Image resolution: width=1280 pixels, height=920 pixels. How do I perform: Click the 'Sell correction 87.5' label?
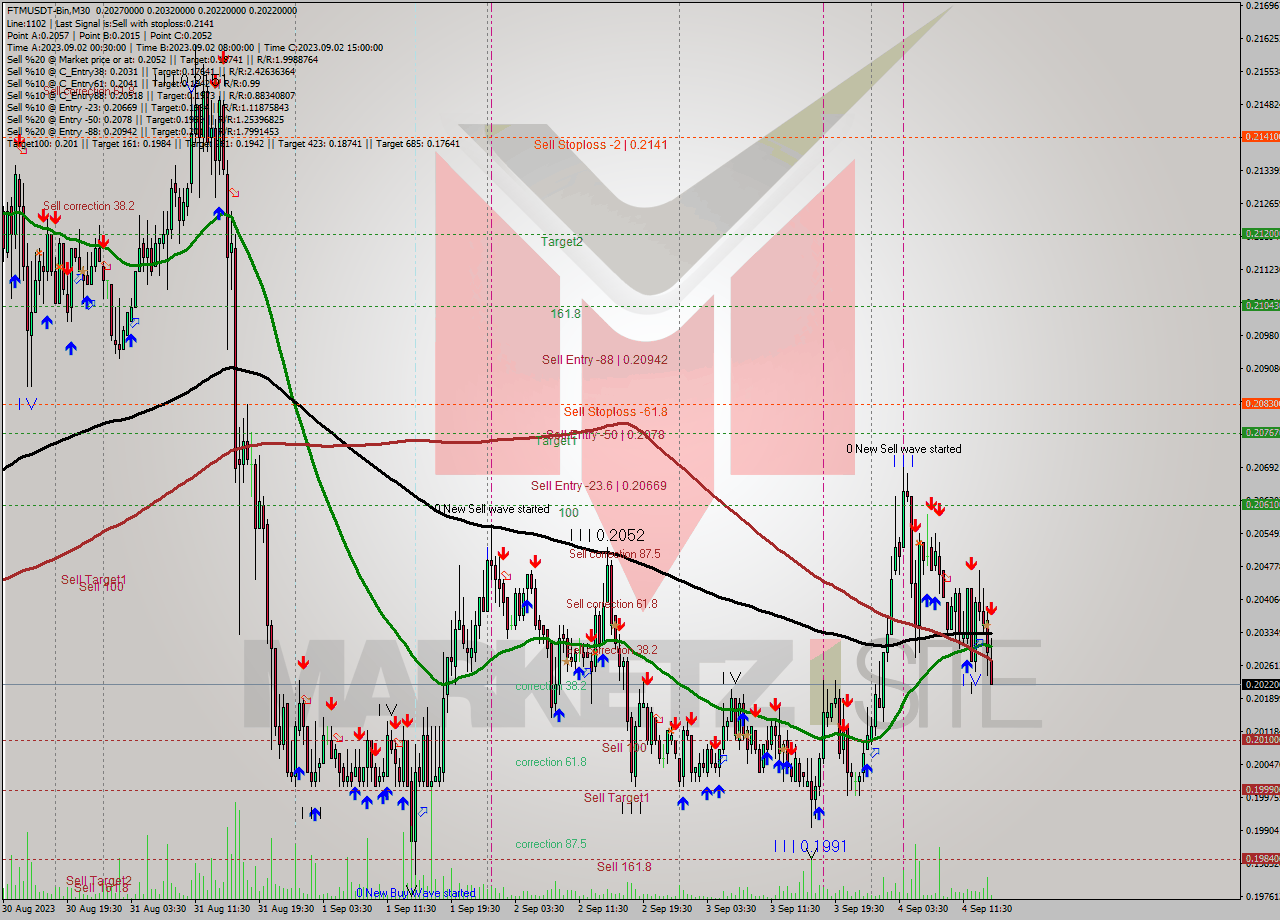click(x=615, y=554)
